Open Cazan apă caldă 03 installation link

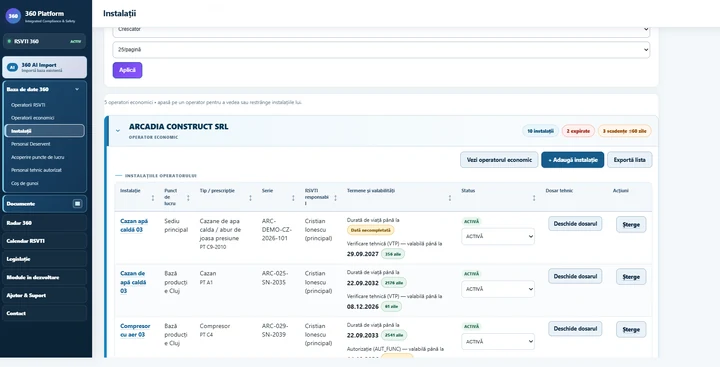pos(134,225)
